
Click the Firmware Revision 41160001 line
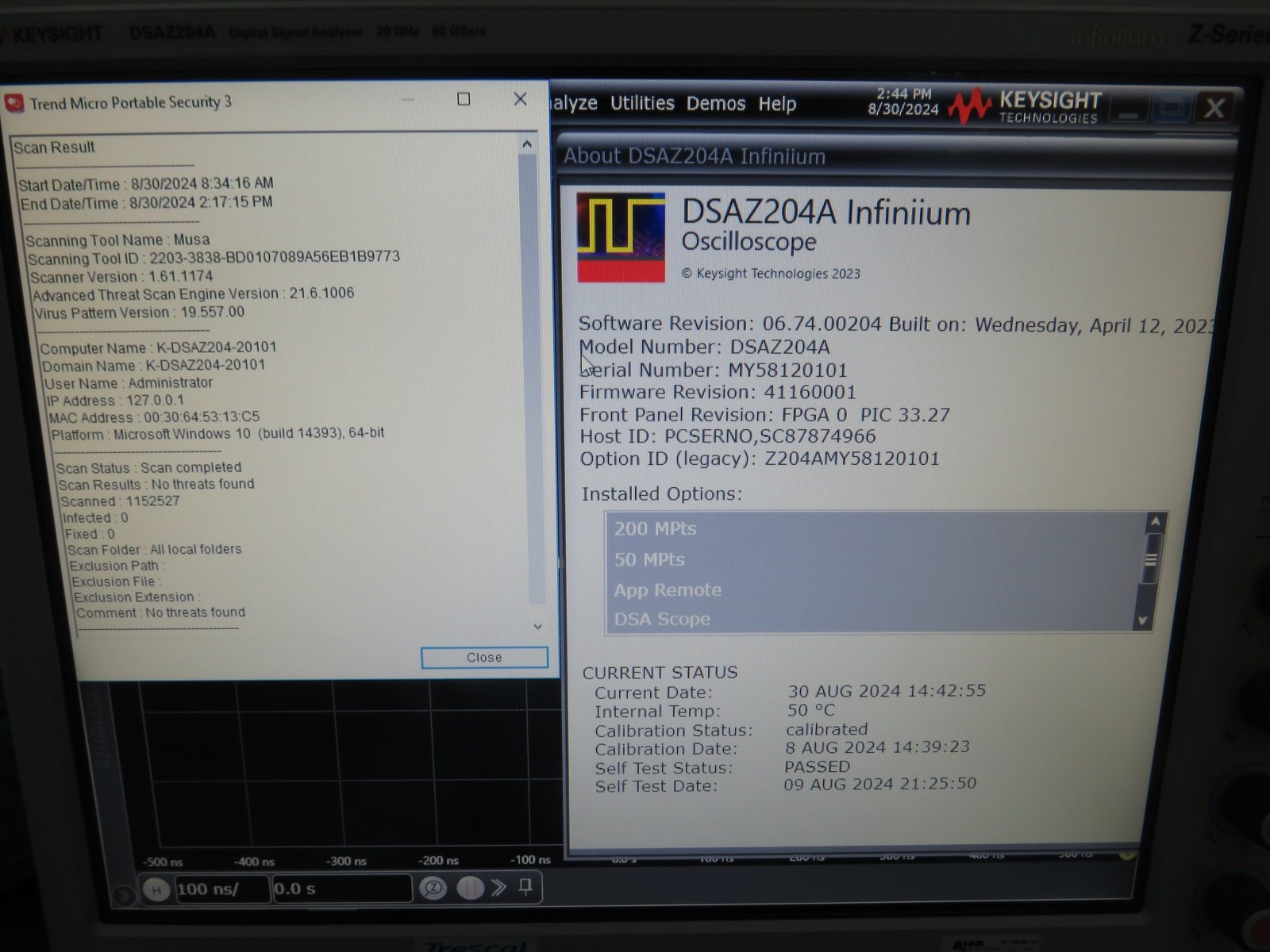pyautogui.click(x=718, y=392)
